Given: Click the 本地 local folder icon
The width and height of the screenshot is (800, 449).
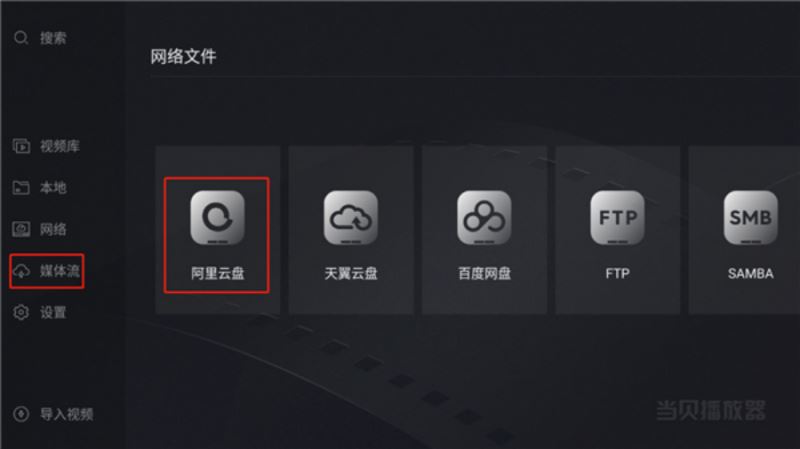Looking at the screenshot, I should coord(21,188).
